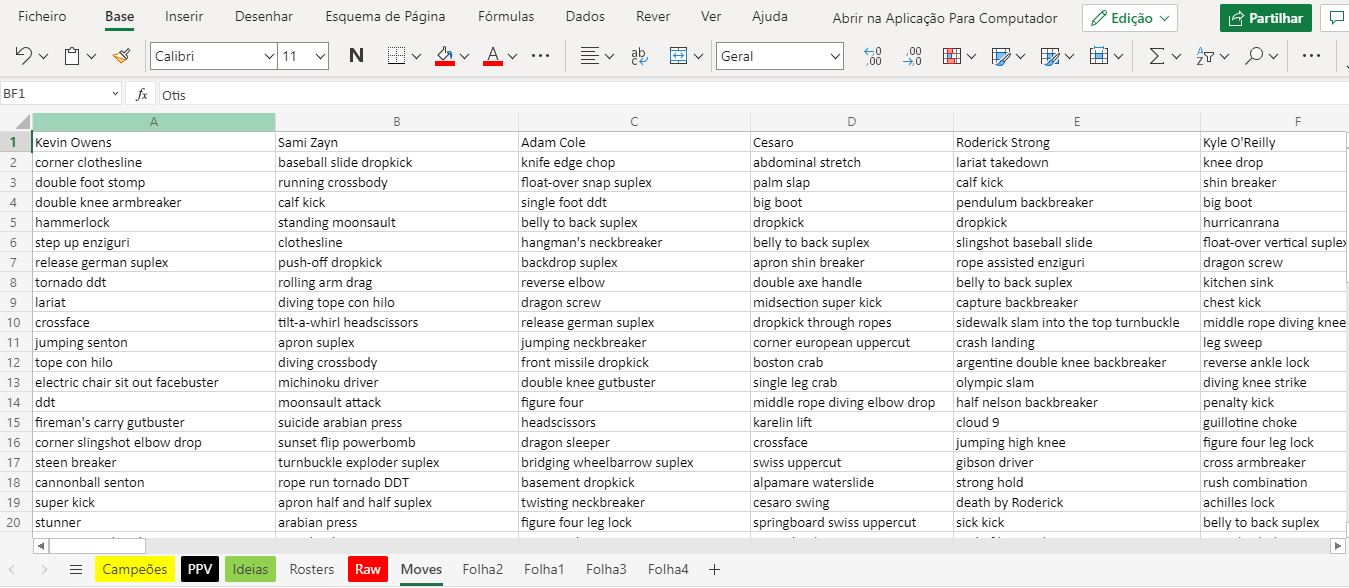The image size is (1349, 588).
Task: Add a new sheet with plus button
Action: (x=714, y=569)
